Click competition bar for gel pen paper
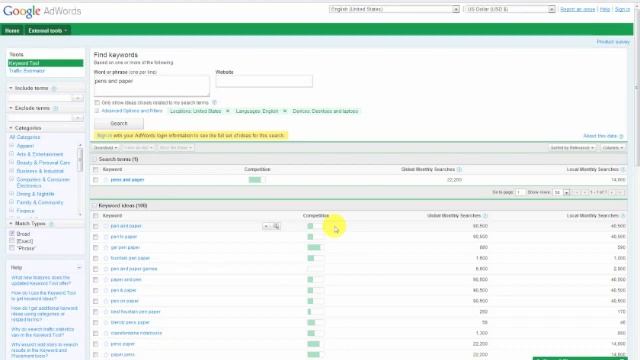The width and height of the screenshot is (640, 360). click(316, 247)
